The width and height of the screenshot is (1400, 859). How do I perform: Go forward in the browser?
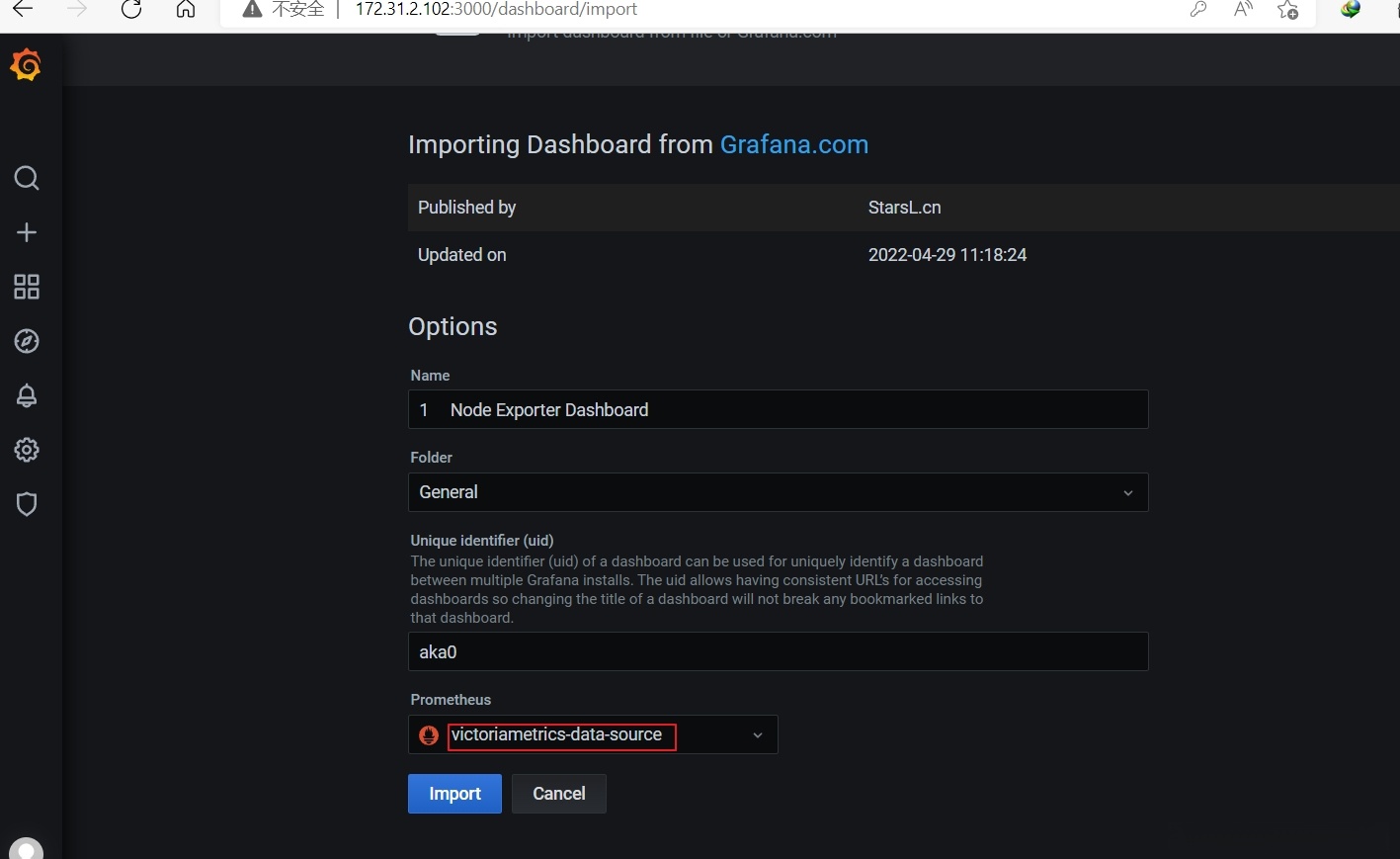[x=78, y=10]
